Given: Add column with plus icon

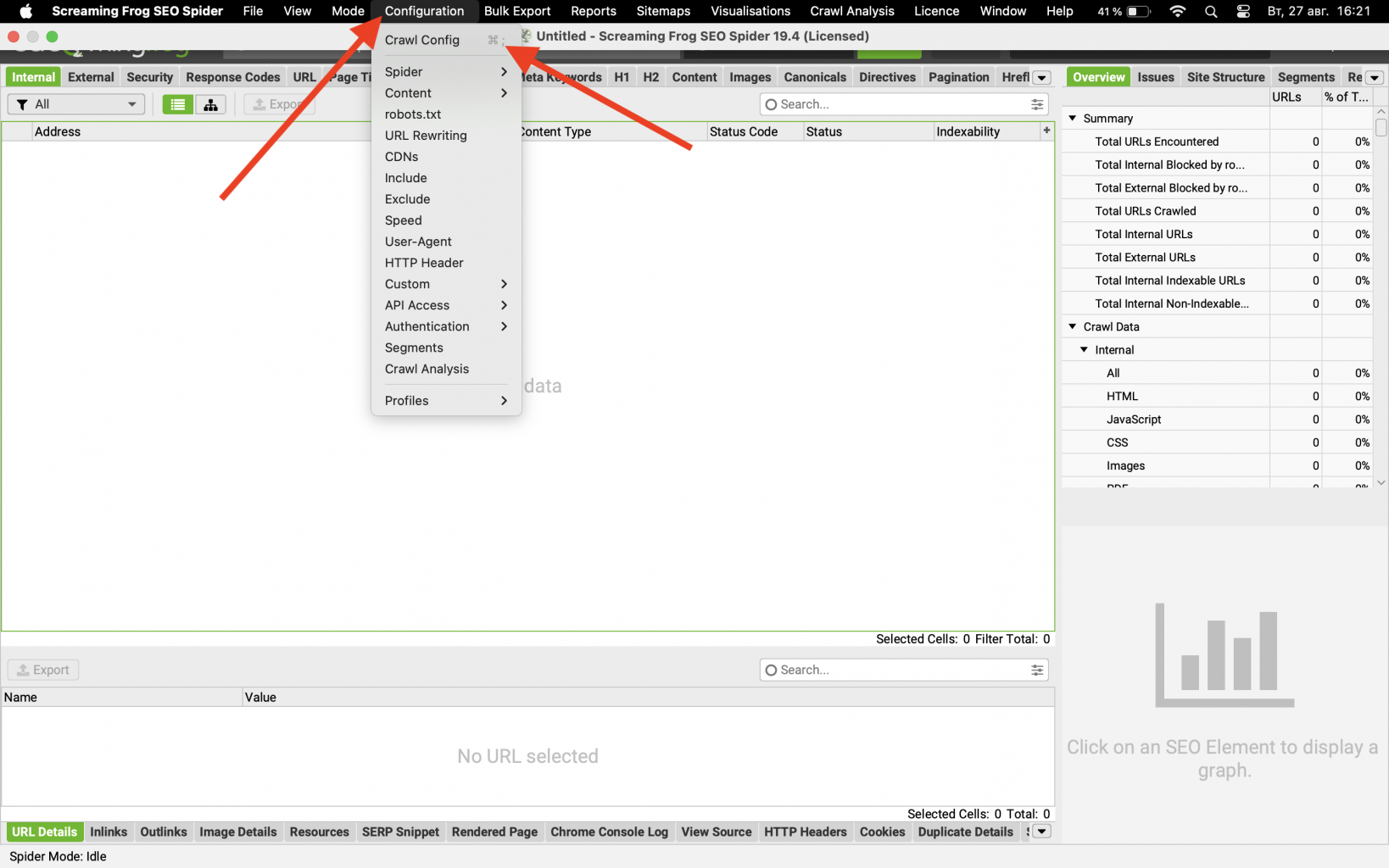Looking at the screenshot, I should (x=1046, y=131).
